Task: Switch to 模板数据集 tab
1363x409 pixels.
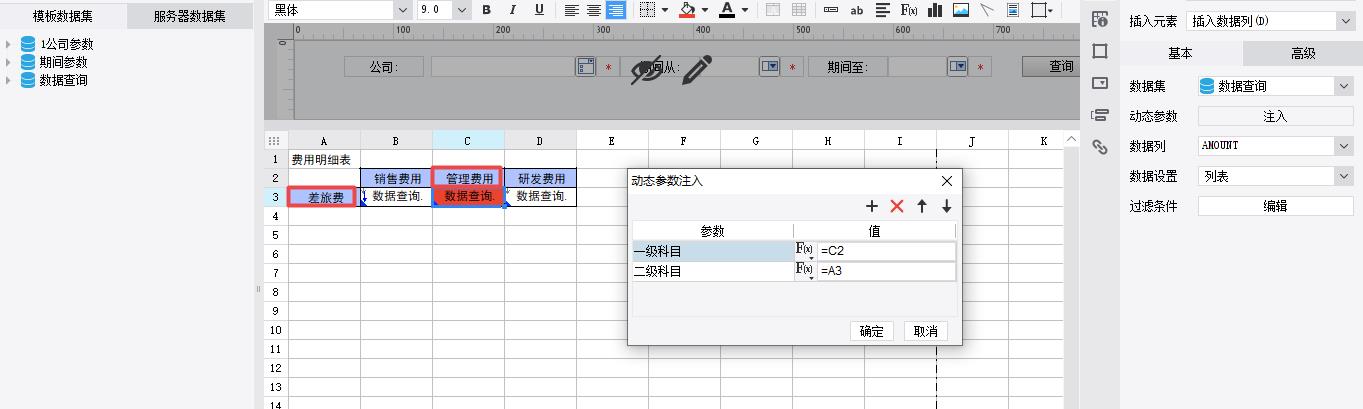Action: 64,16
